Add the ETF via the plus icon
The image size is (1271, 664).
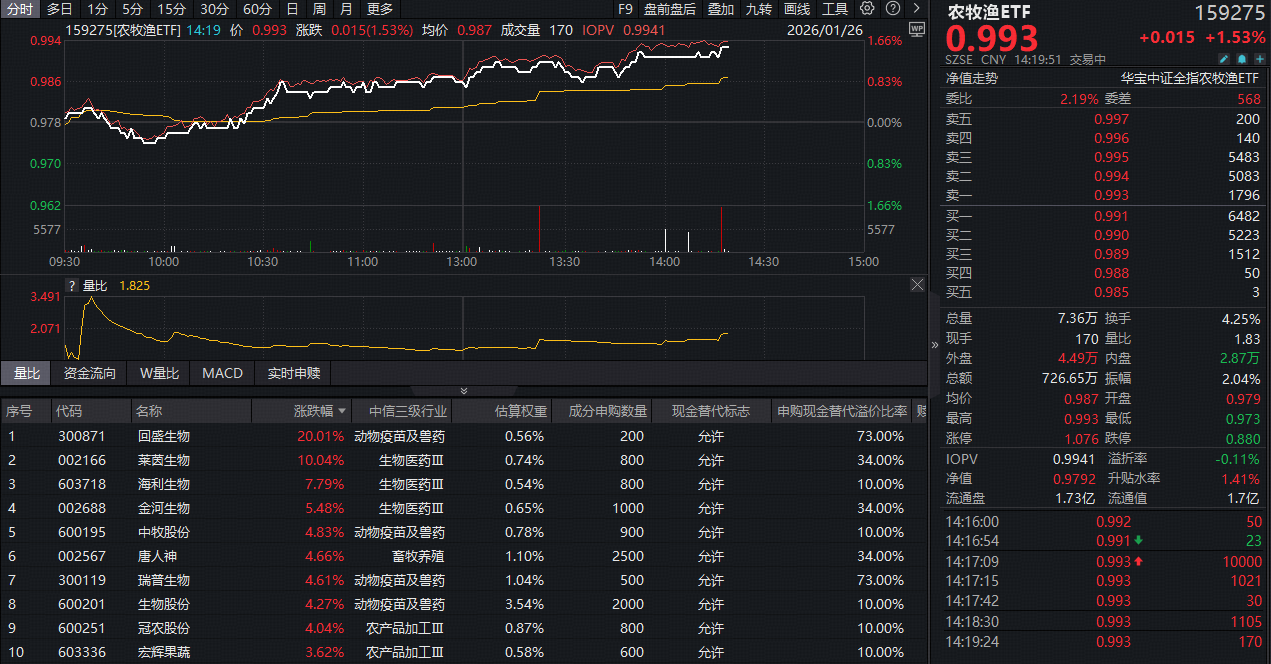(x=1258, y=59)
